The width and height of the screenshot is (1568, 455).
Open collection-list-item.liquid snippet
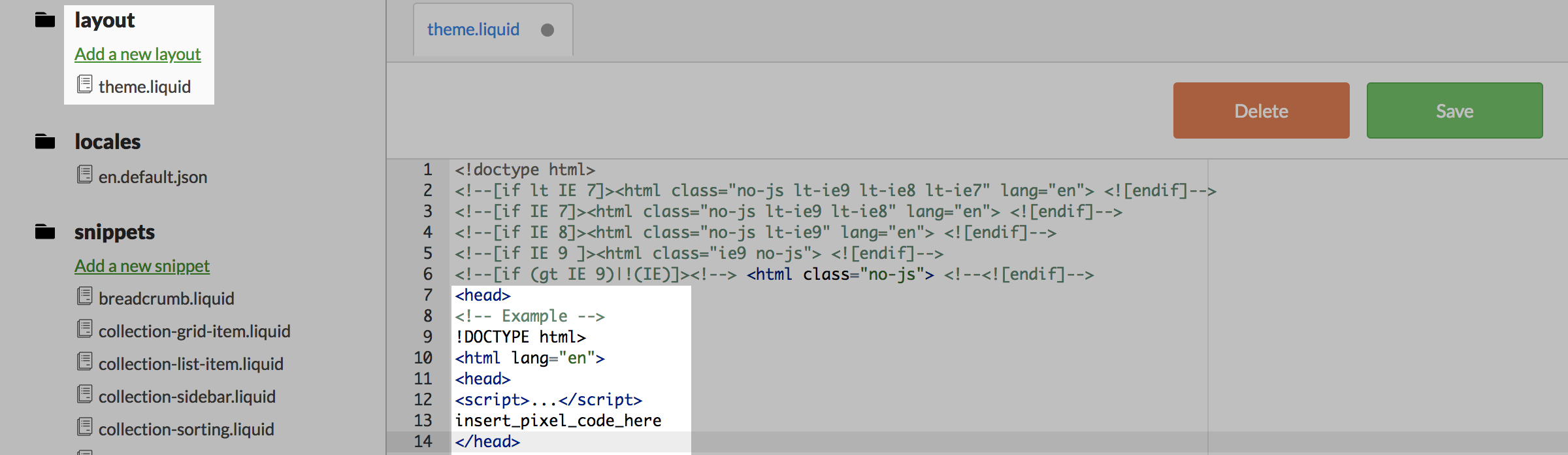[191, 363]
